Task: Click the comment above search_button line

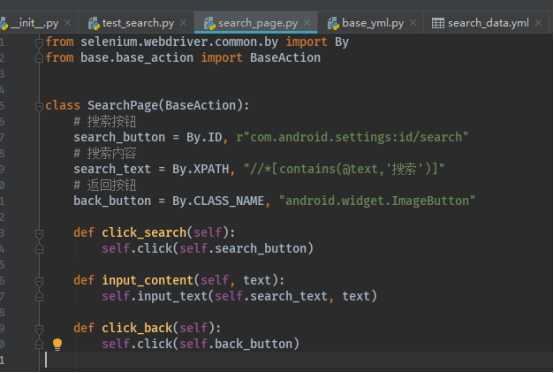Action: [x=105, y=122]
